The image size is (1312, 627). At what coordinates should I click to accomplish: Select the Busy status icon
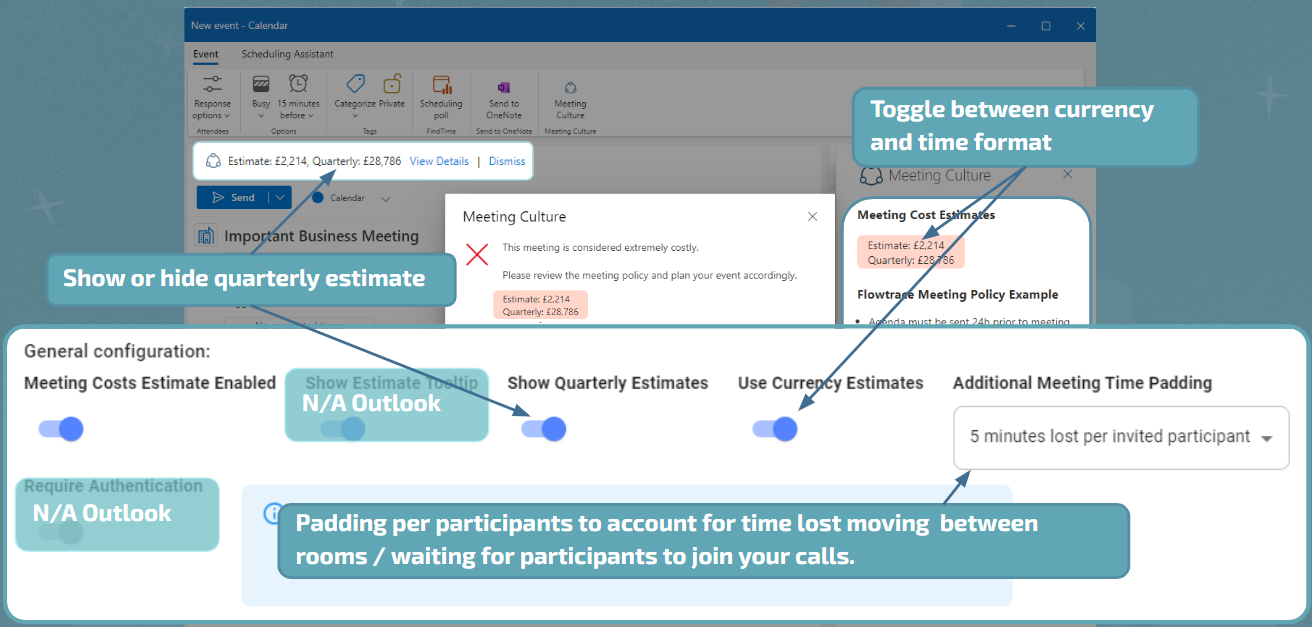click(261, 95)
